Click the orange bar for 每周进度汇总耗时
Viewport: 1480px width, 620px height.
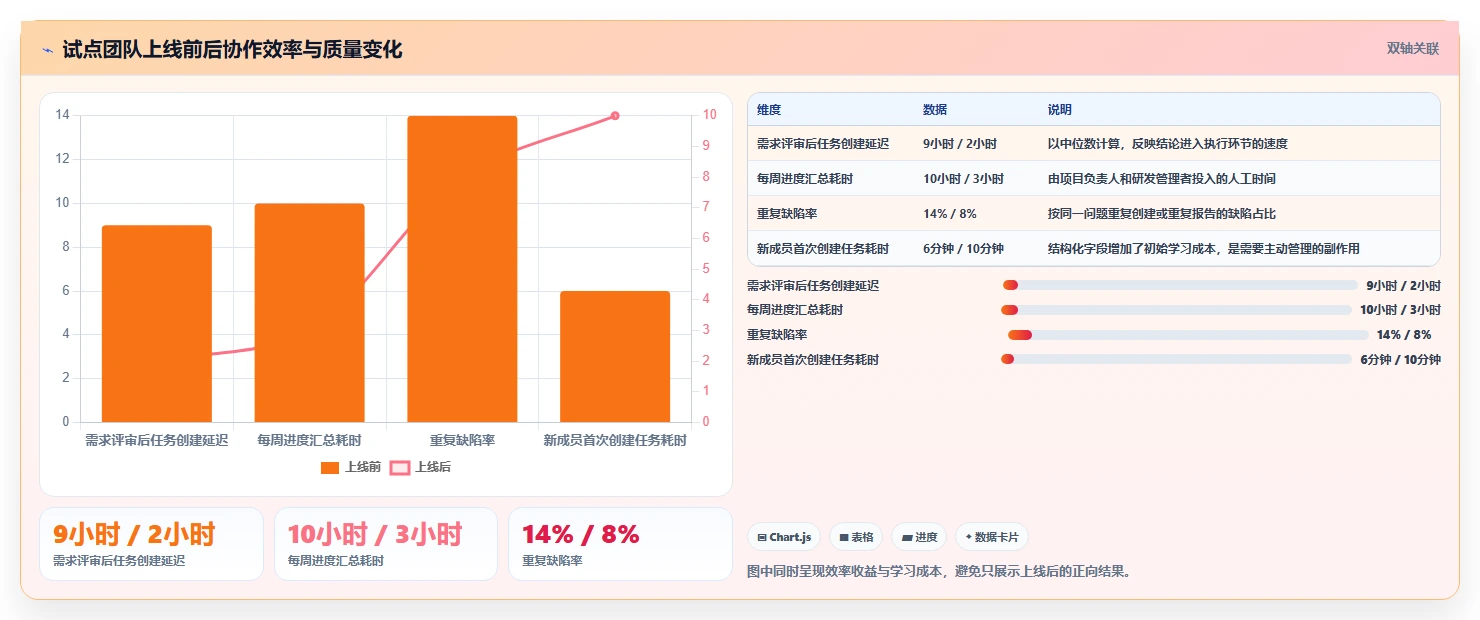coord(309,313)
